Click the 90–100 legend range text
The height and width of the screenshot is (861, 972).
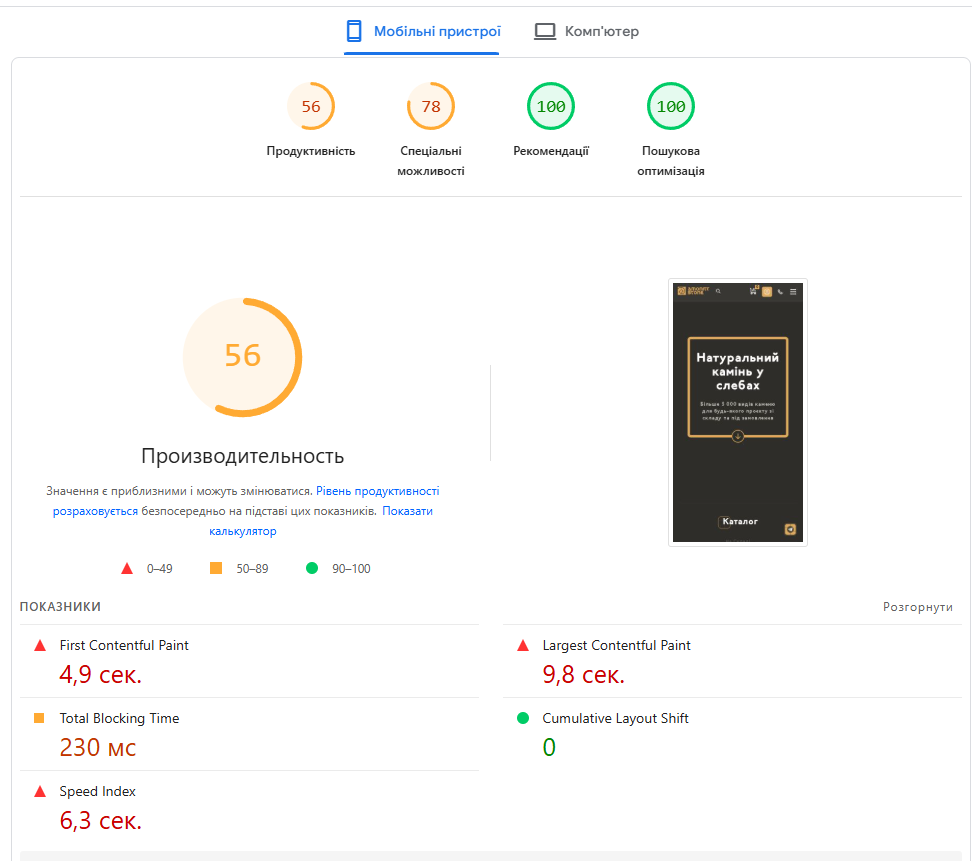[351, 568]
